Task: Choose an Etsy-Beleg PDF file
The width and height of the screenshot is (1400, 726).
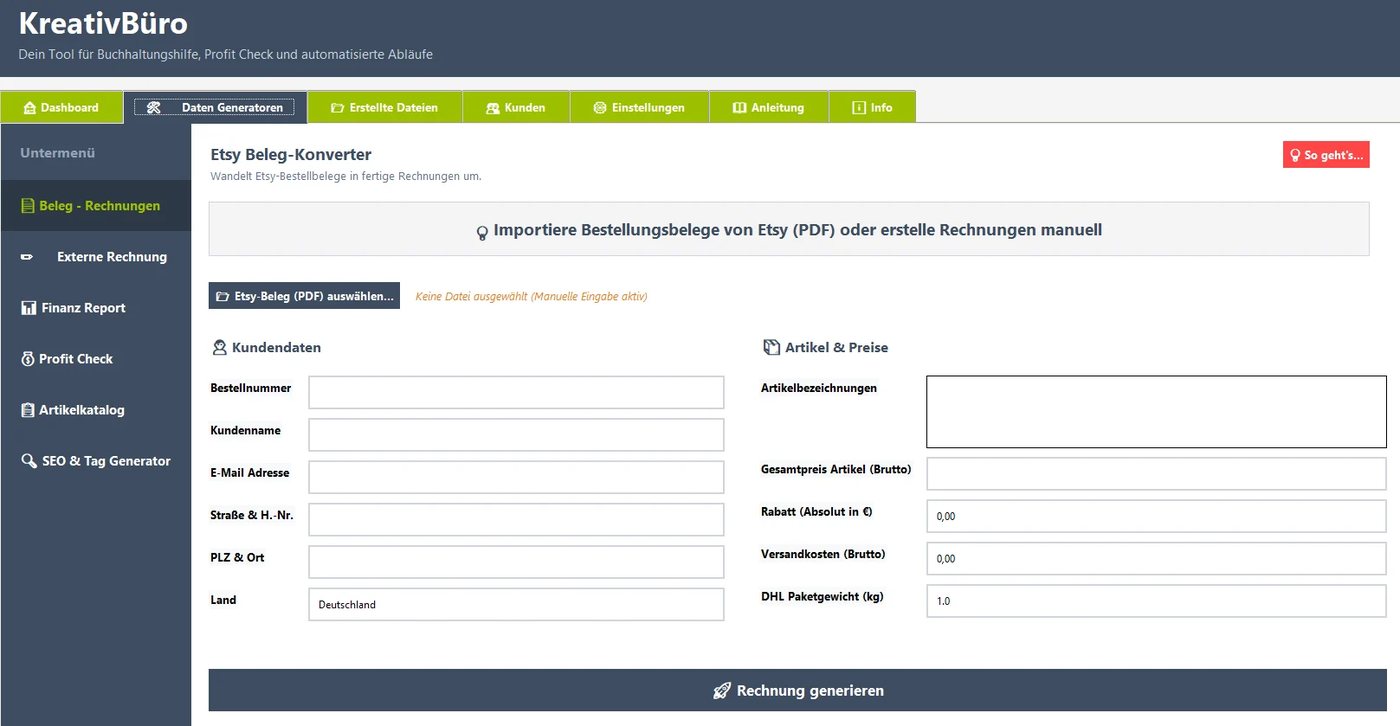Action: (304, 296)
